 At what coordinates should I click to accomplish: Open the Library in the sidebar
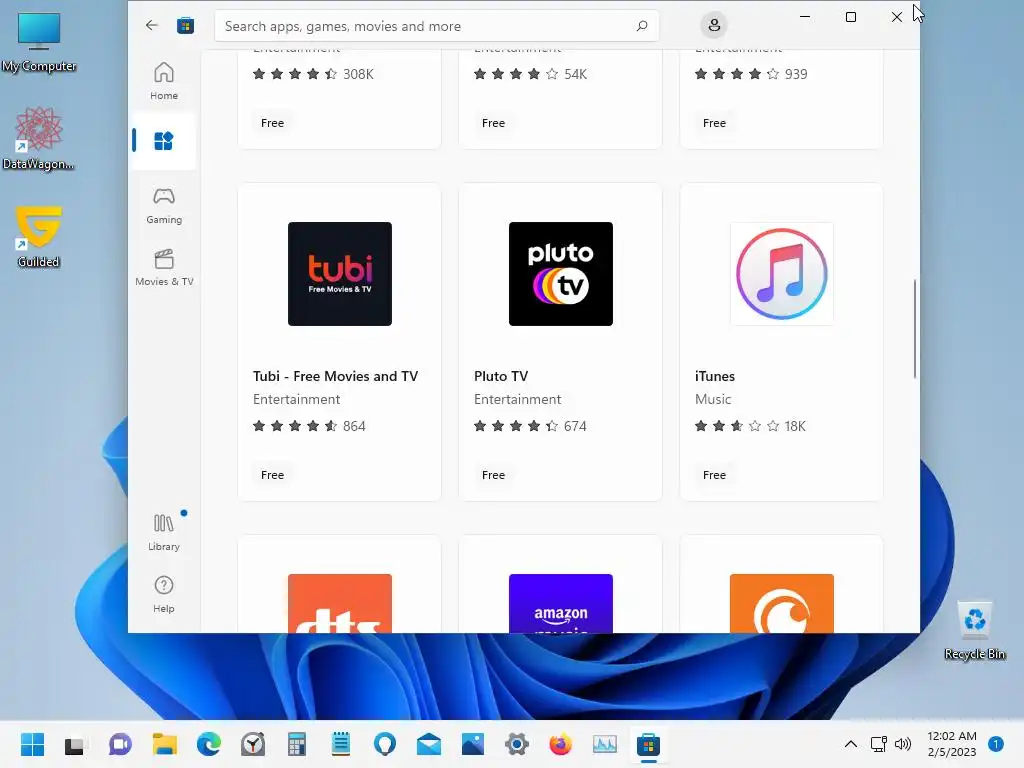(163, 532)
